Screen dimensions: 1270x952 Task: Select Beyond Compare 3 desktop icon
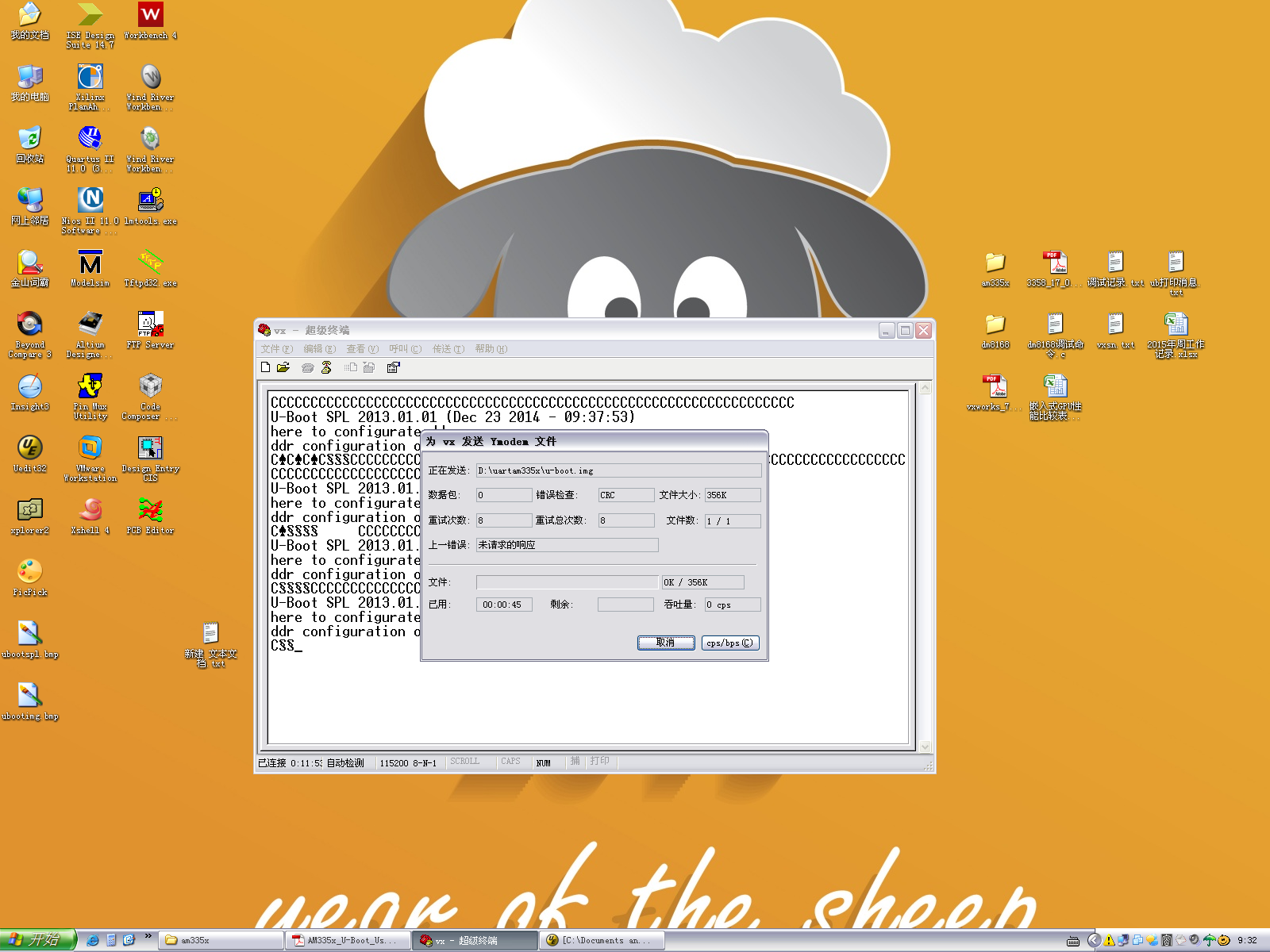[x=29, y=336]
